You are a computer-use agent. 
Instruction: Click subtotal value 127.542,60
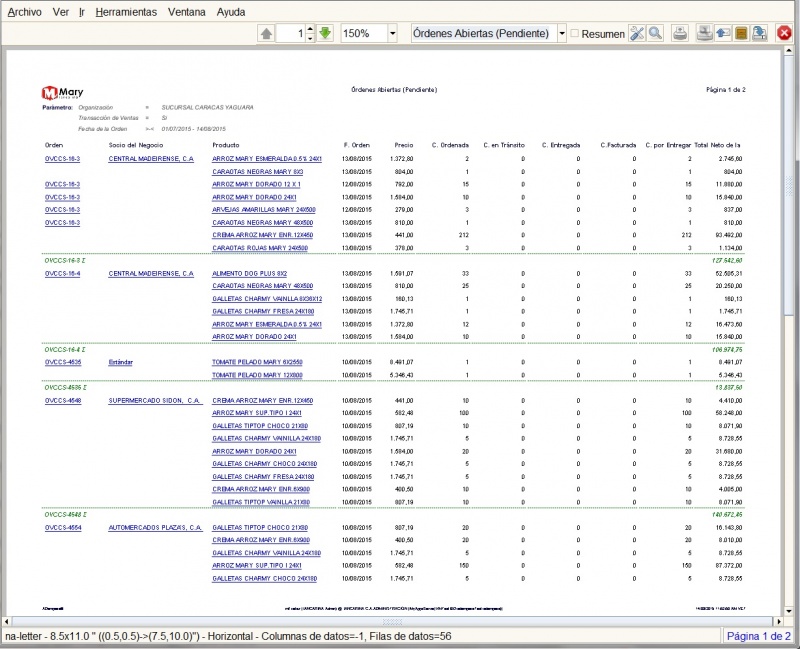[727, 261]
